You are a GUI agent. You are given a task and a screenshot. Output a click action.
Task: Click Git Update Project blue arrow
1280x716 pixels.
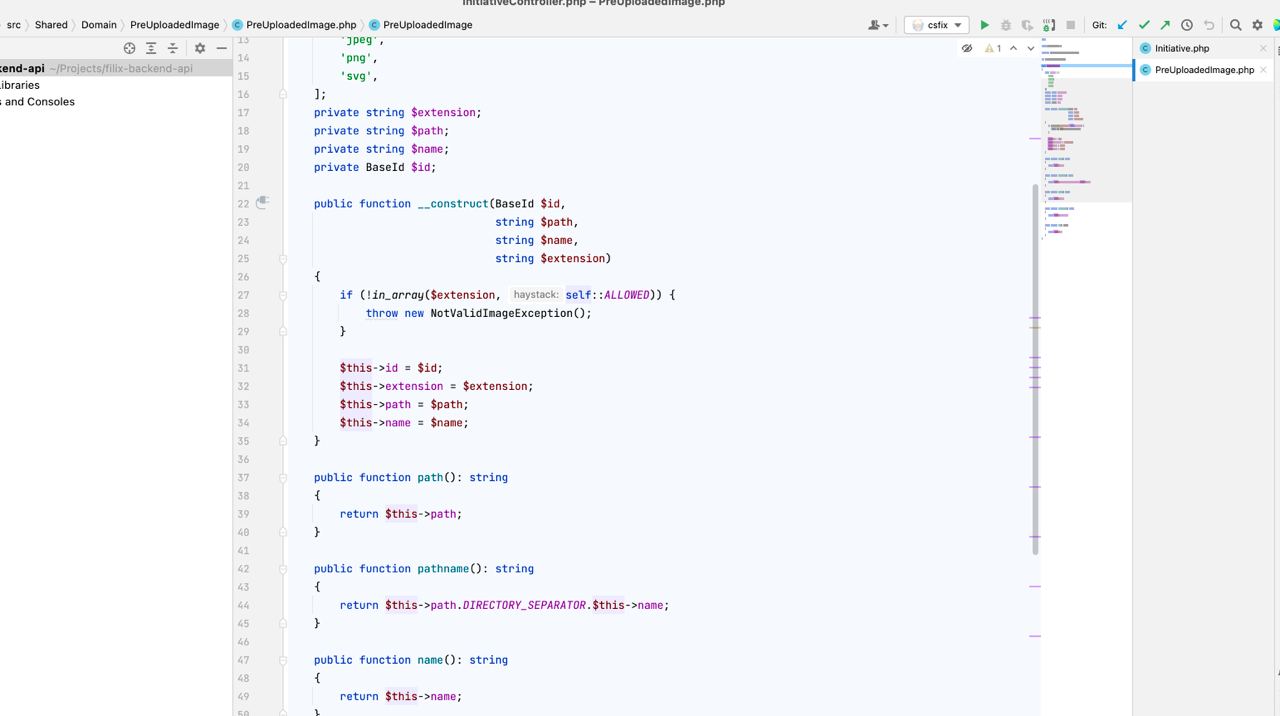pyautogui.click(x=1122, y=25)
